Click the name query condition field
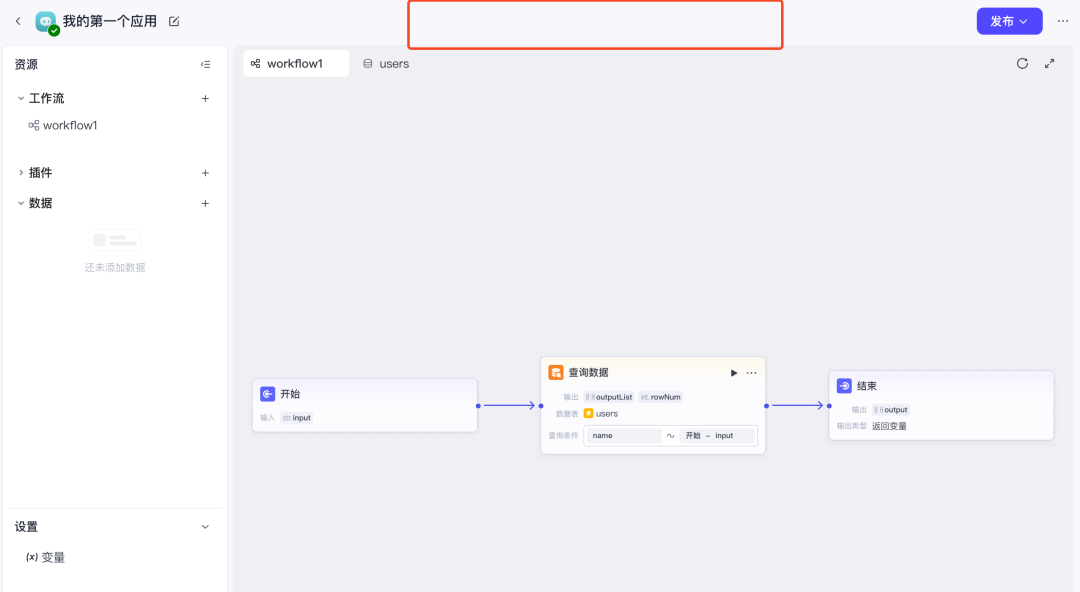This screenshot has width=1080, height=592. (625, 436)
